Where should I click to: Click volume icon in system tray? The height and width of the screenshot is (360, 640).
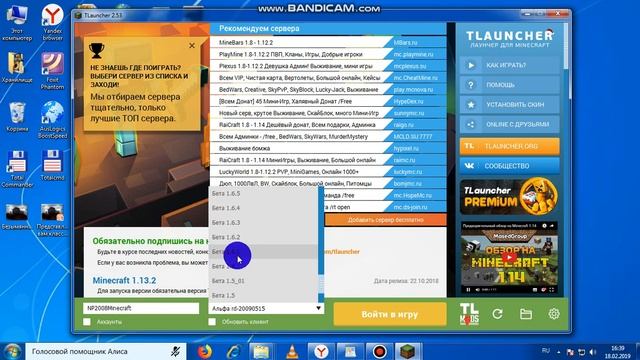[x=593, y=352]
